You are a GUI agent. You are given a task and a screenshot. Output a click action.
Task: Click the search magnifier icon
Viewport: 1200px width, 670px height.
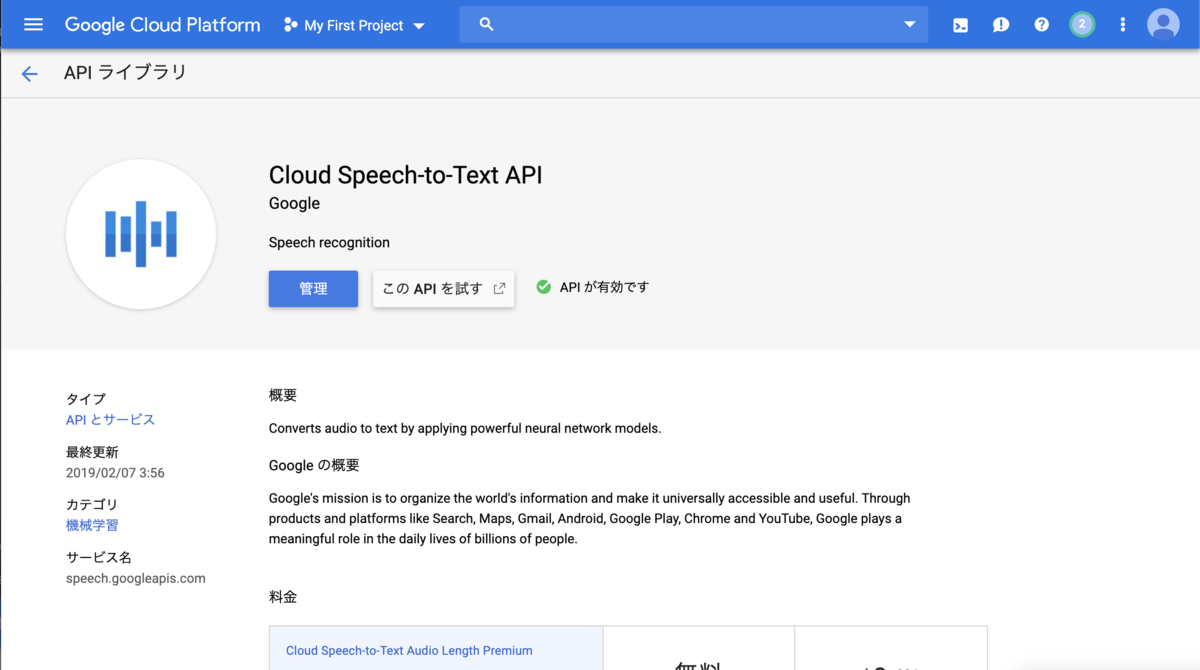tap(486, 24)
